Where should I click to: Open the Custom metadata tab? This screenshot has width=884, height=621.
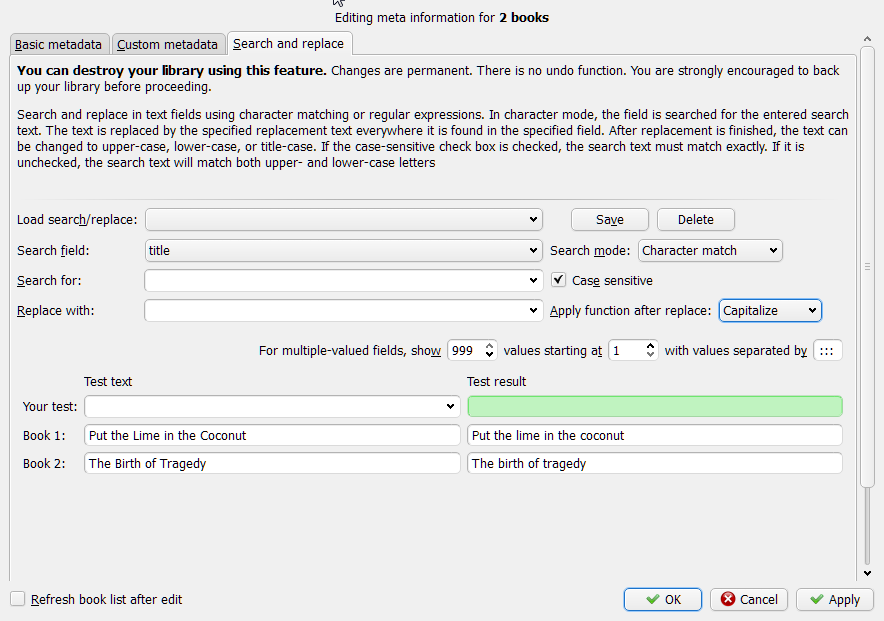click(167, 44)
